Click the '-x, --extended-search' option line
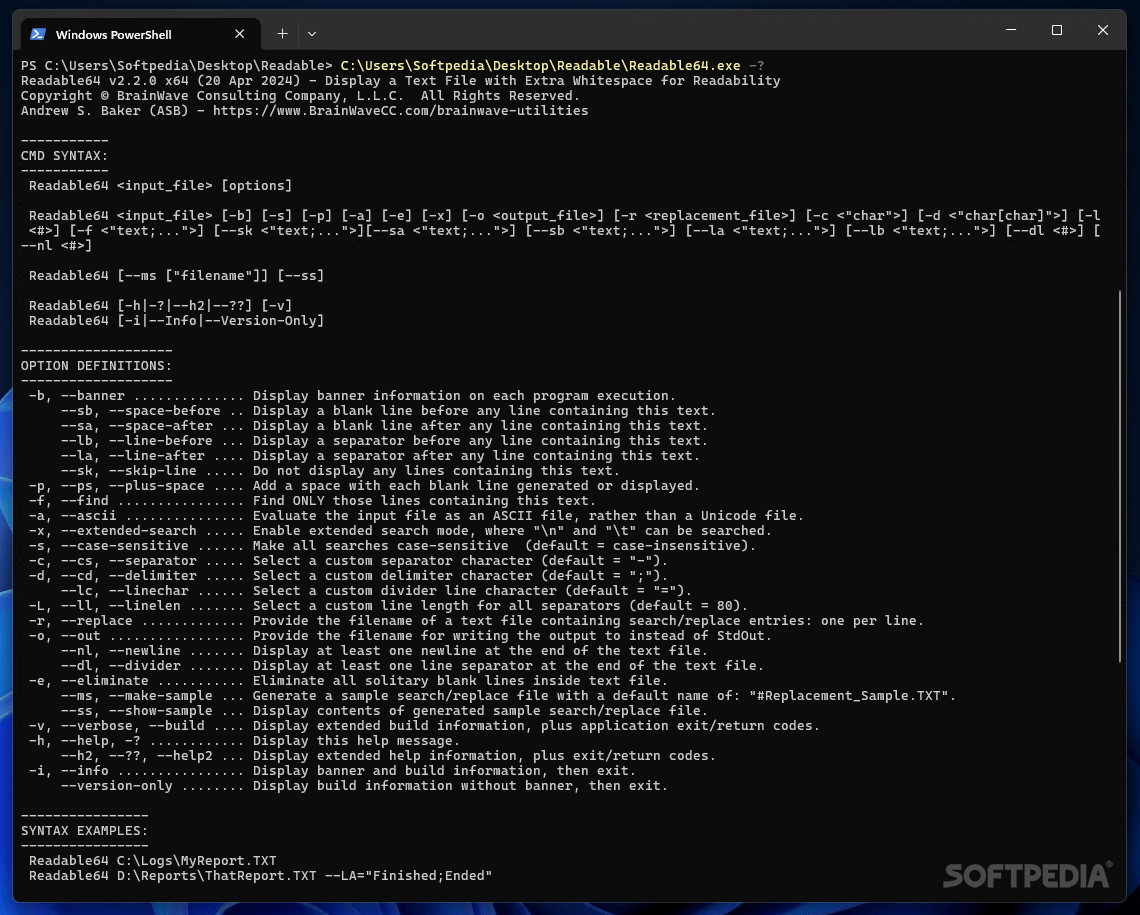Viewport: 1140px width, 915px height. click(x=400, y=531)
